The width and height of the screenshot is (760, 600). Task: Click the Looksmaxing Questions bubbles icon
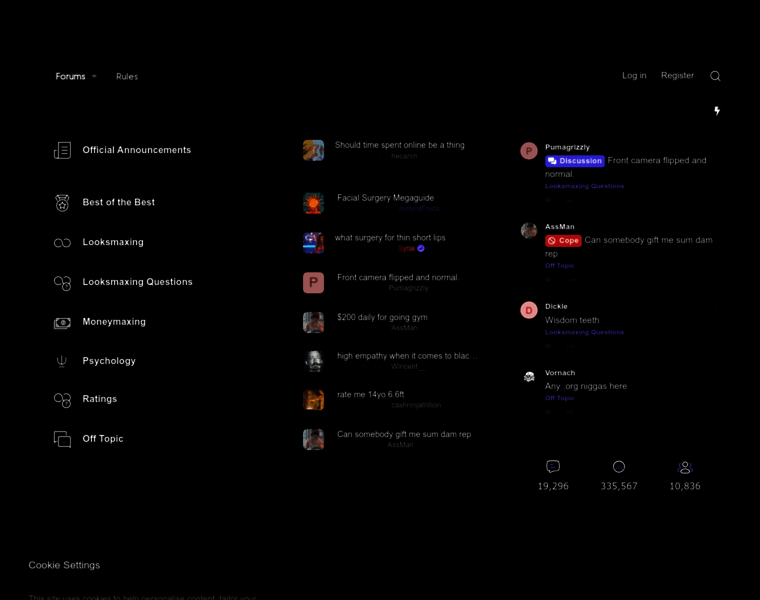click(62, 283)
